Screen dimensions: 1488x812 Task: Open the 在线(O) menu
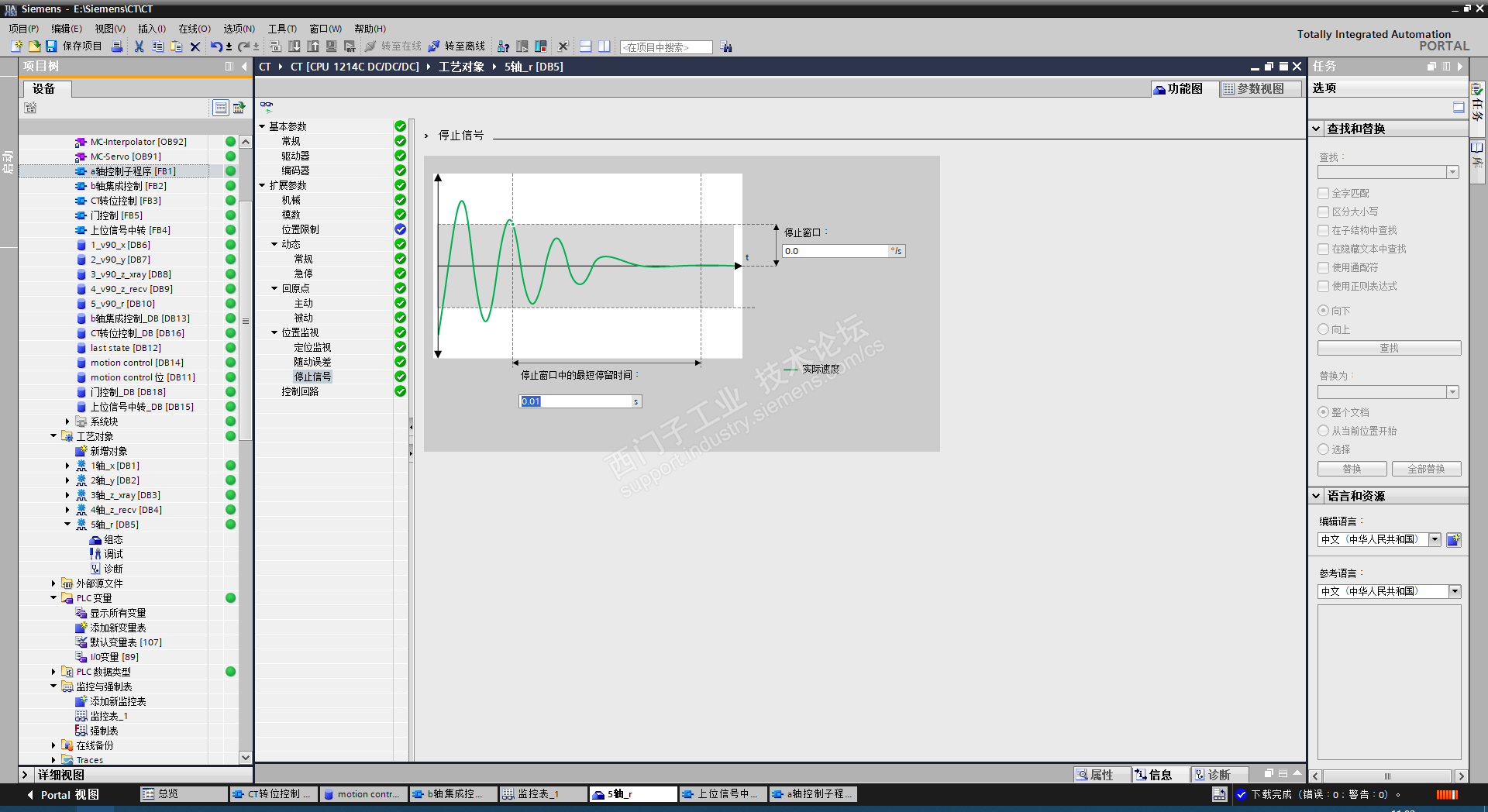195,29
